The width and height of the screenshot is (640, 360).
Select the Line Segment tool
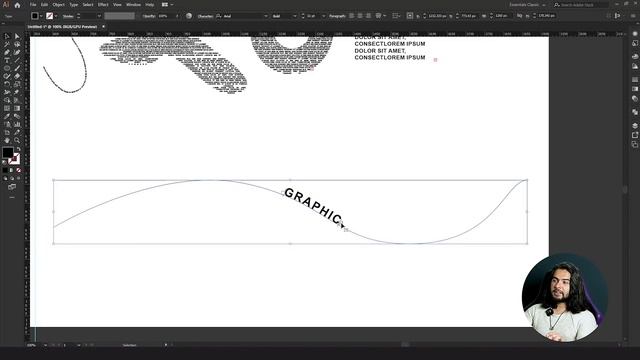[17, 60]
